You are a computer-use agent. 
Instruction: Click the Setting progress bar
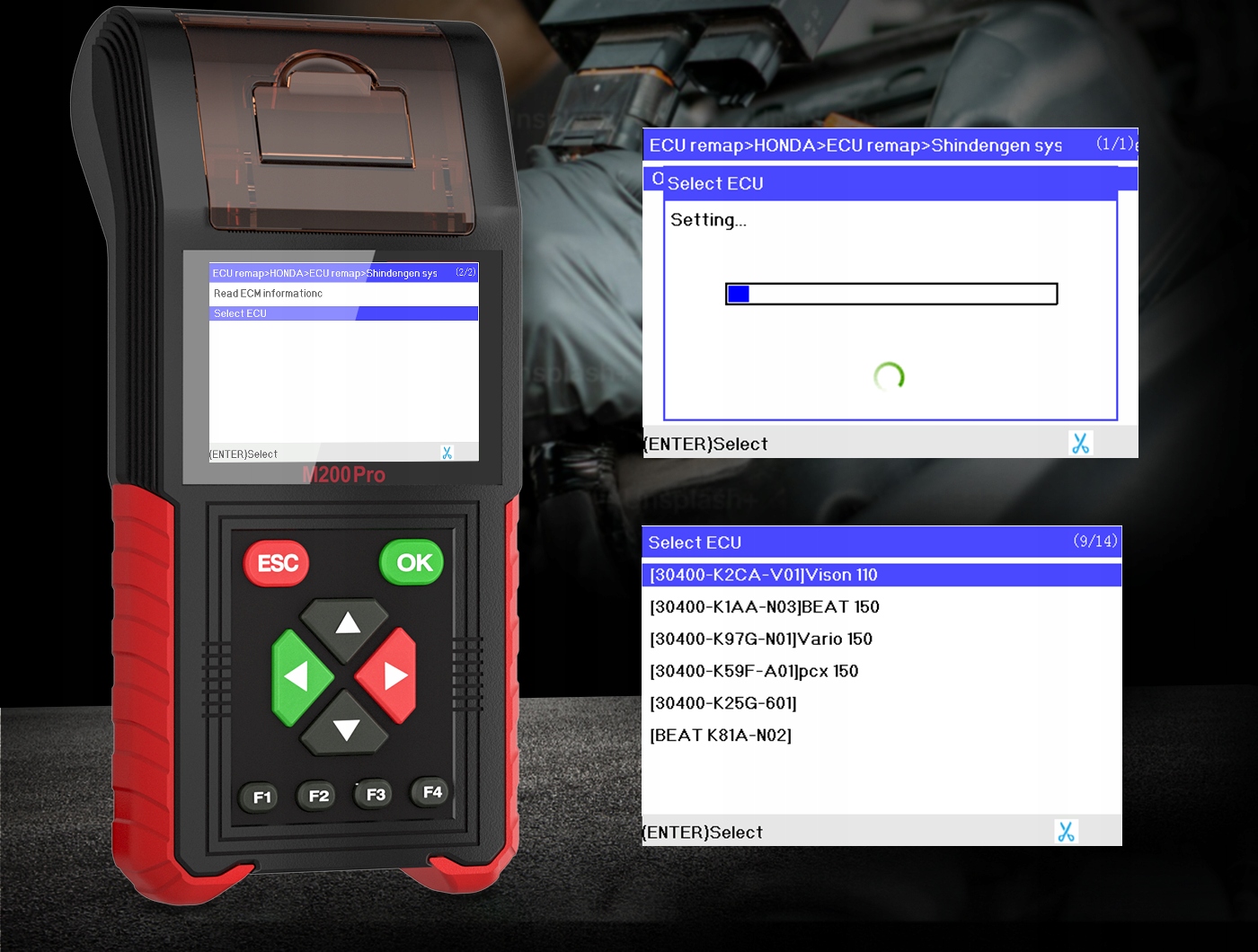pos(891,294)
